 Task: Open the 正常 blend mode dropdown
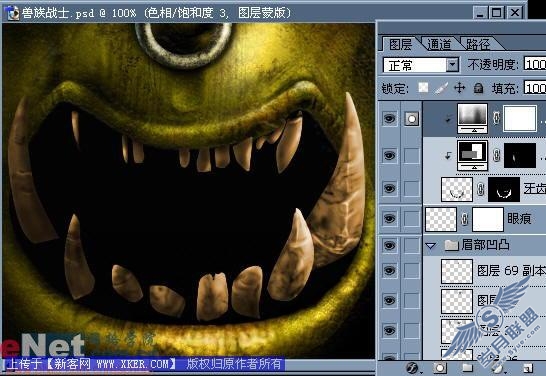[x=421, y=65]
